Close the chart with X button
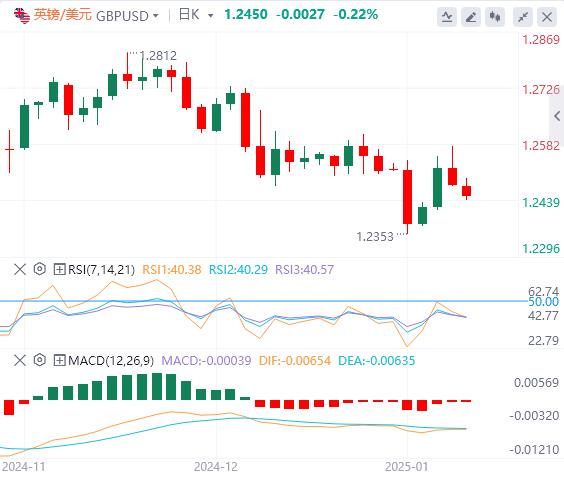Viewport: 564px width, 479px height. point(547,17)
